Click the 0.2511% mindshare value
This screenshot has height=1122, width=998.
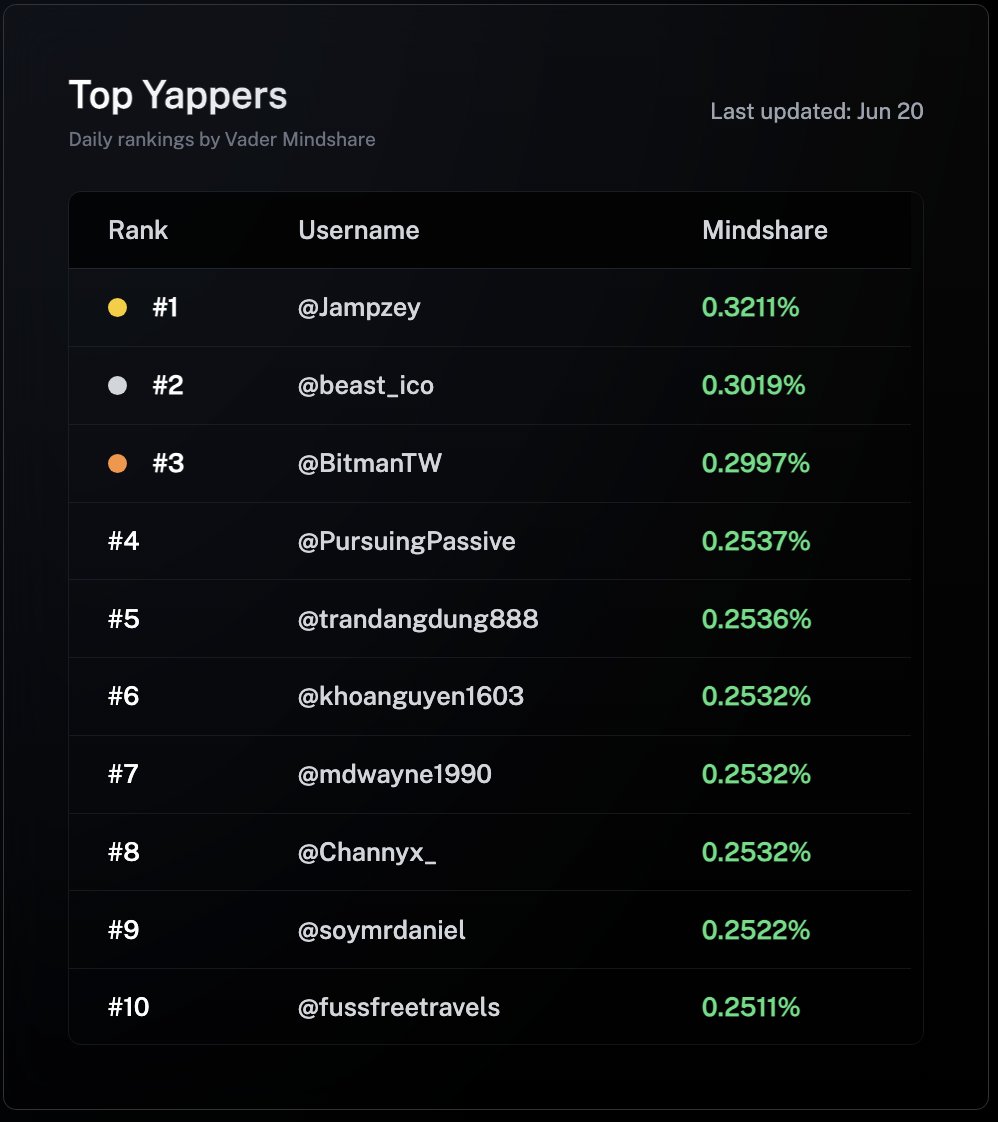pyautogui.click(x=750, y=1008)
